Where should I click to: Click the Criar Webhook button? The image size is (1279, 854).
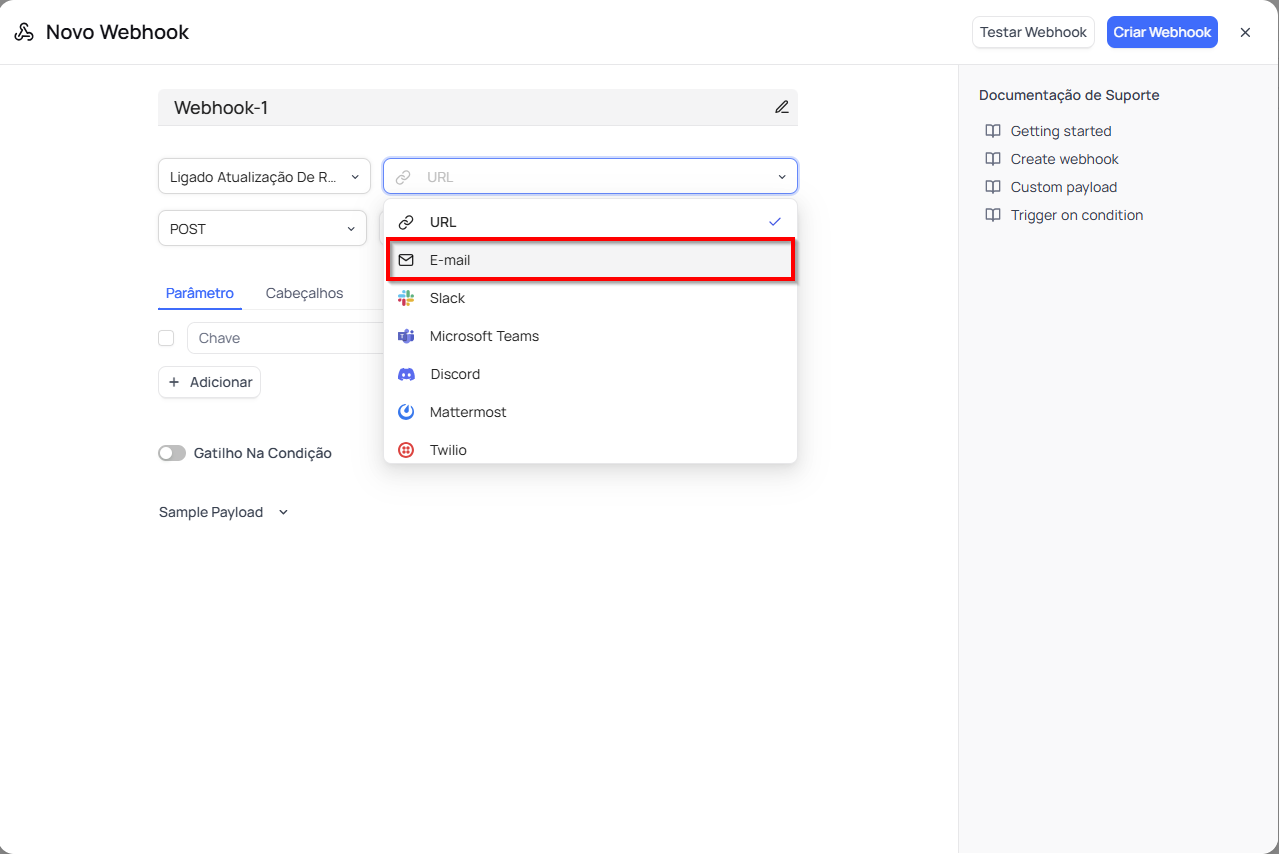click(x=1162, y=32)
